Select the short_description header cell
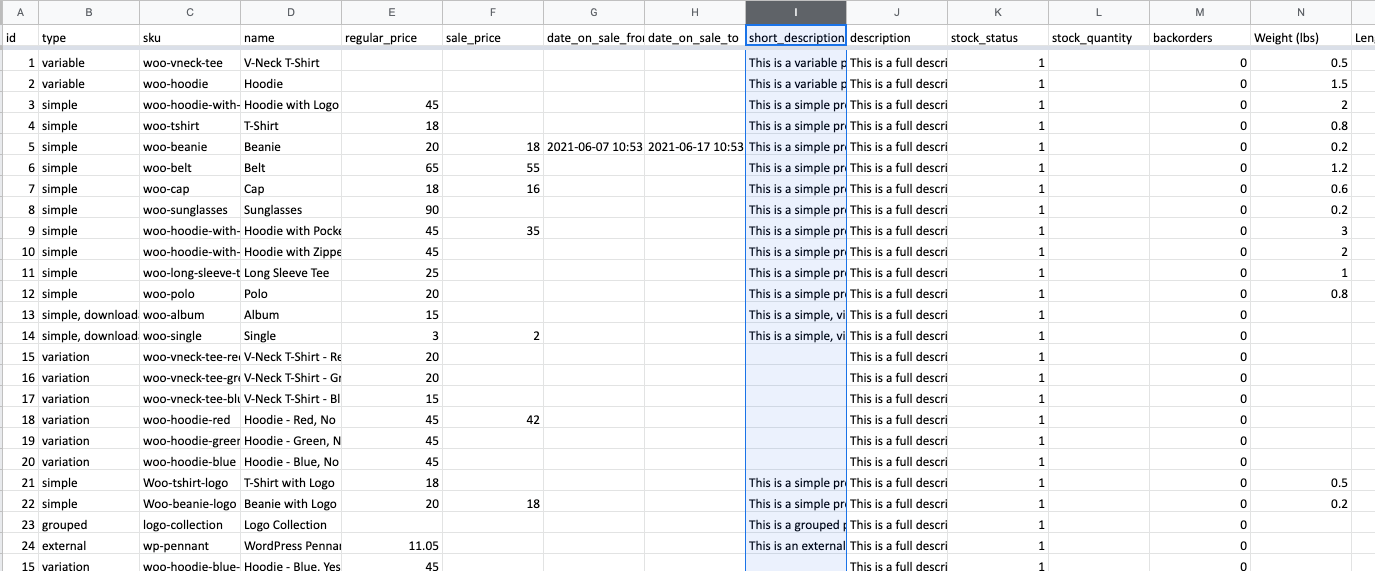Image resolution: width=1375 pixels, height=571 pixels. point(796,38)
